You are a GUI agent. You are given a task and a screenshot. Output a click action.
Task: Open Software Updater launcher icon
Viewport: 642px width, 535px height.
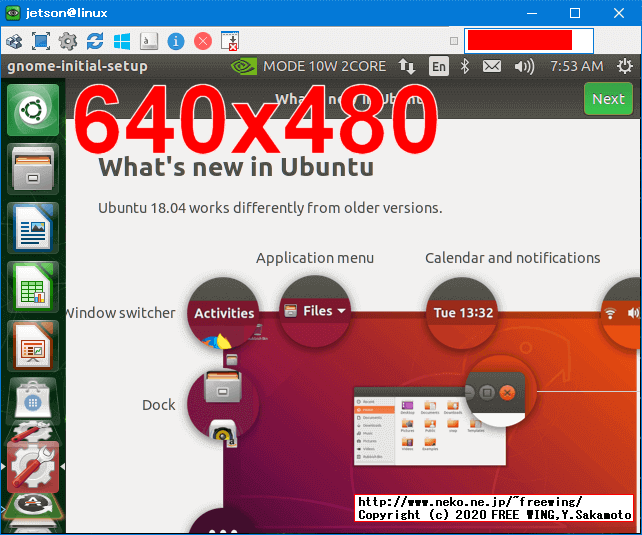(x=33, y=506)
